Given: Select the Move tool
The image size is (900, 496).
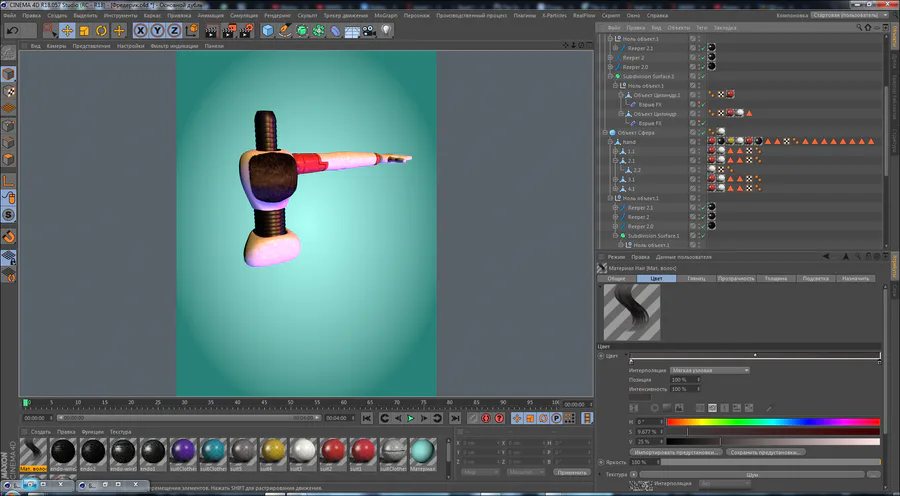Looking at the screenshot, I should pos(68,31).
